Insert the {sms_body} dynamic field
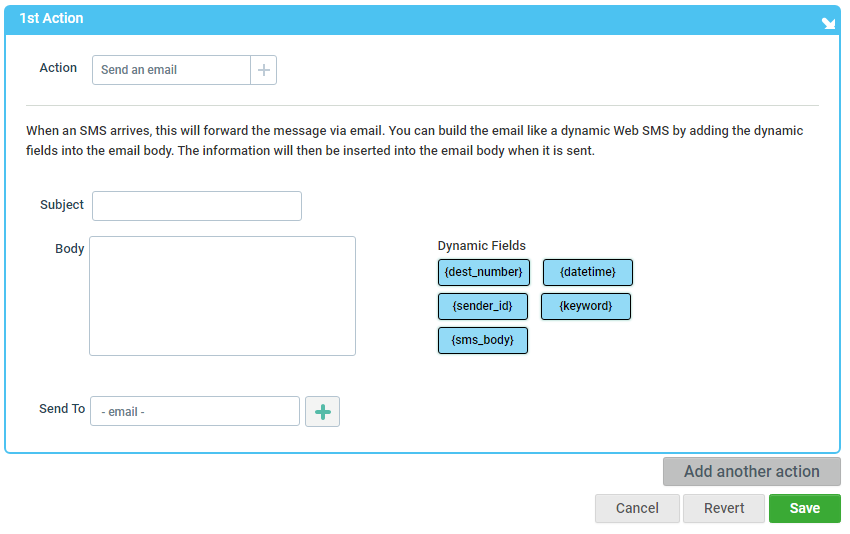Screen dimensions: 850x534 pos(482,340)
